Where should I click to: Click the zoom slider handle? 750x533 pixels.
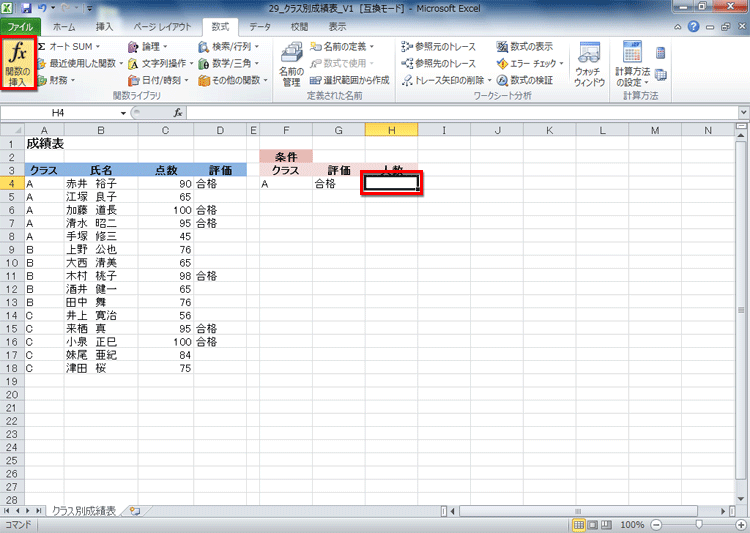(x=699, y=524)
